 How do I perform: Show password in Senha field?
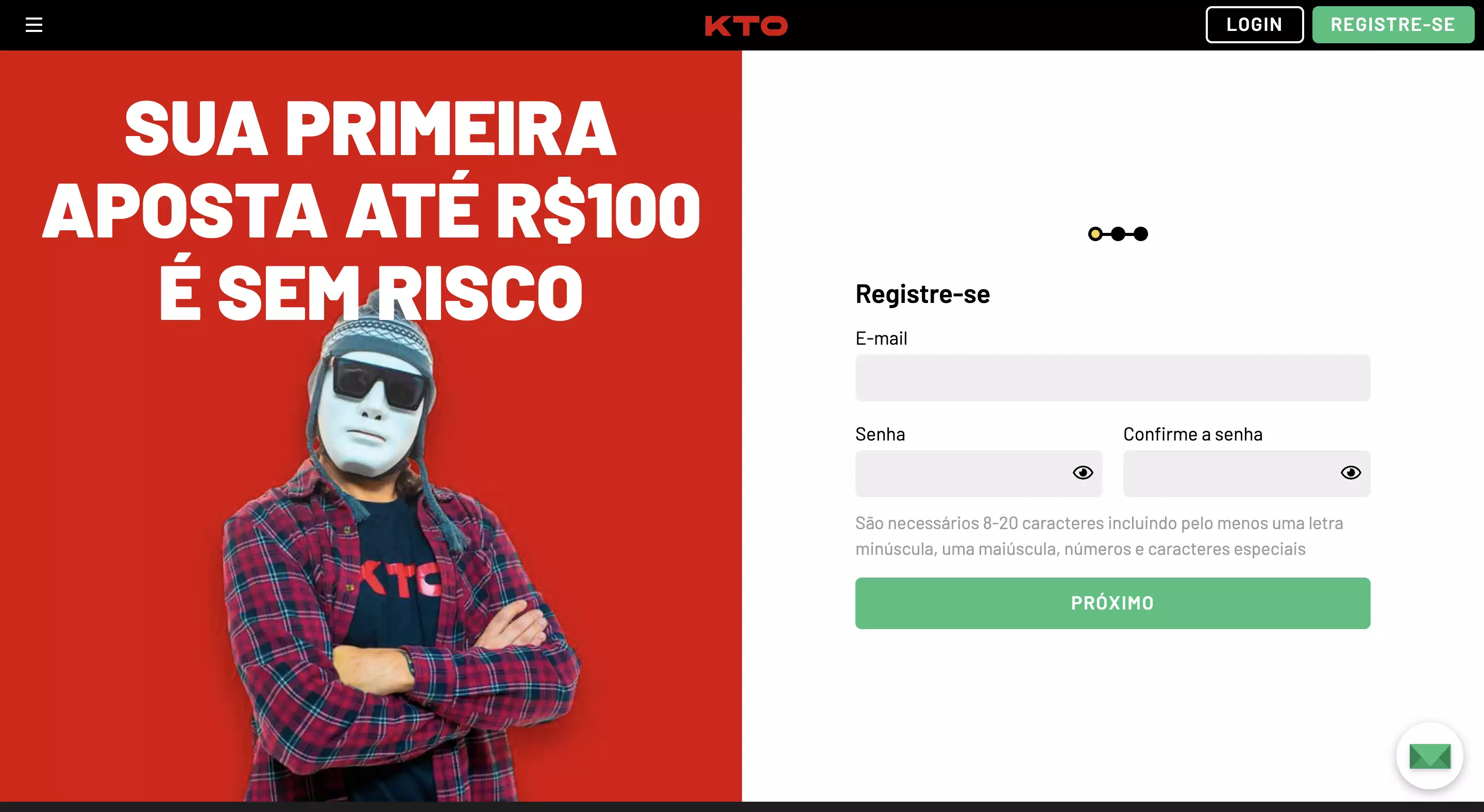coord(1083,473)
